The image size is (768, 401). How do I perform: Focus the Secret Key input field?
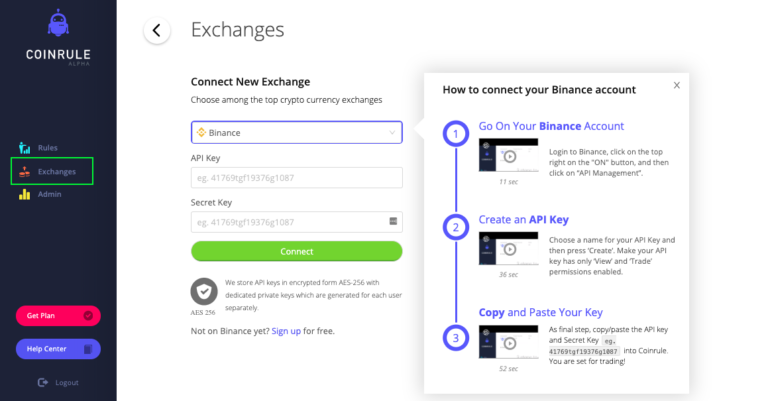[296, 222]
